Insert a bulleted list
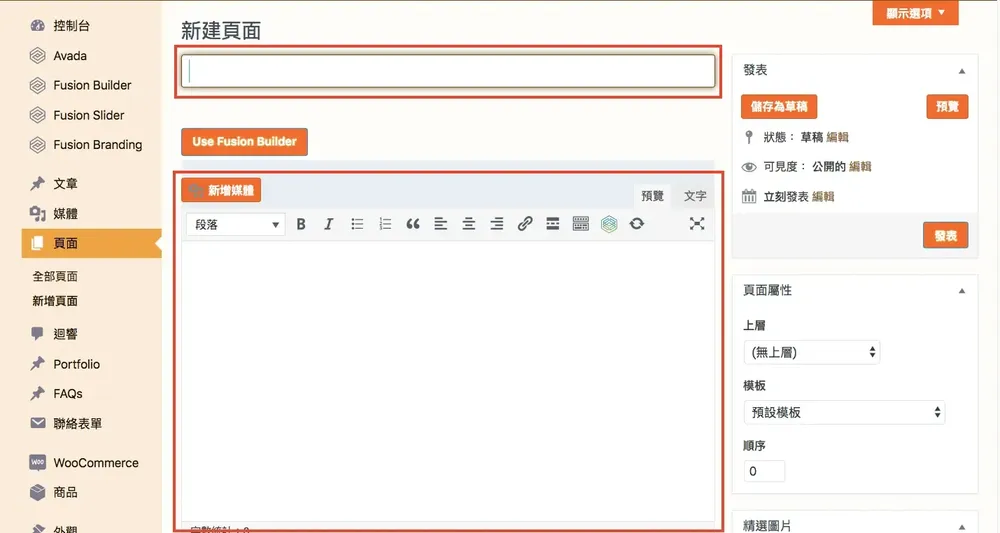Viewport: 1000px width, 533px height. coord(357,224)
